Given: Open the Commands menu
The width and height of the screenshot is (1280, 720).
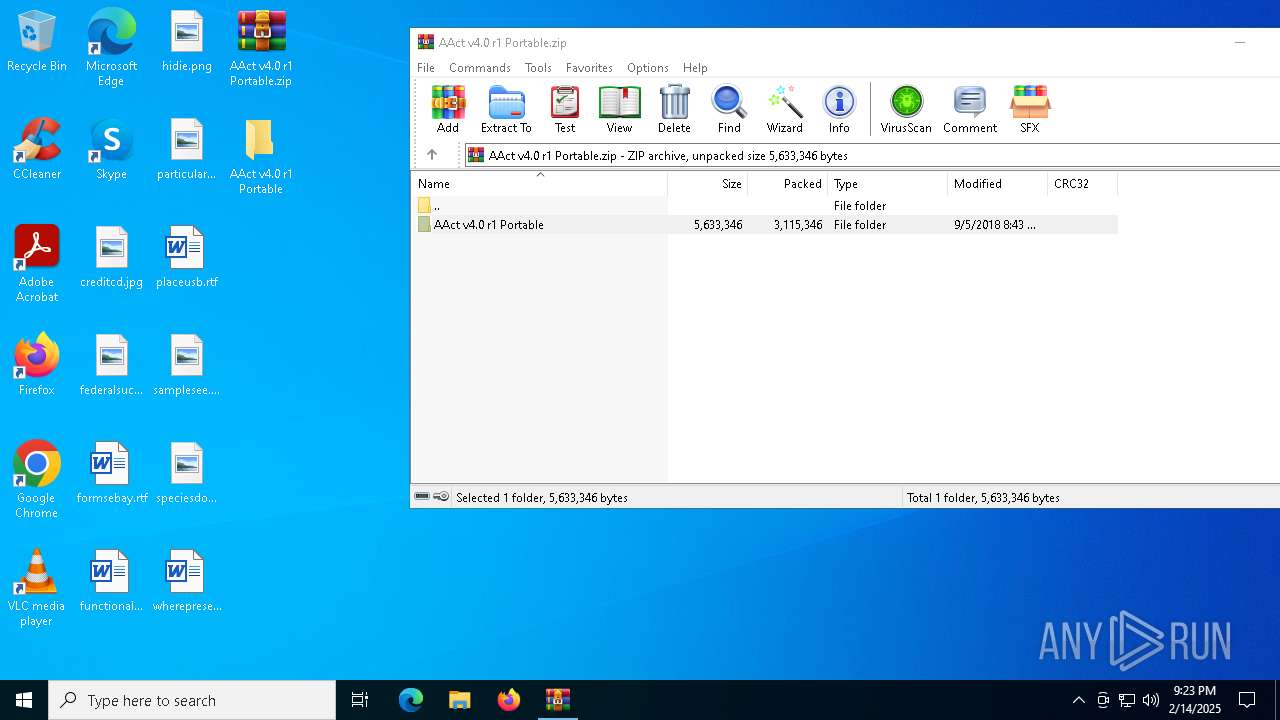Looking at the screenshot, I should click(x=480, y=68).
